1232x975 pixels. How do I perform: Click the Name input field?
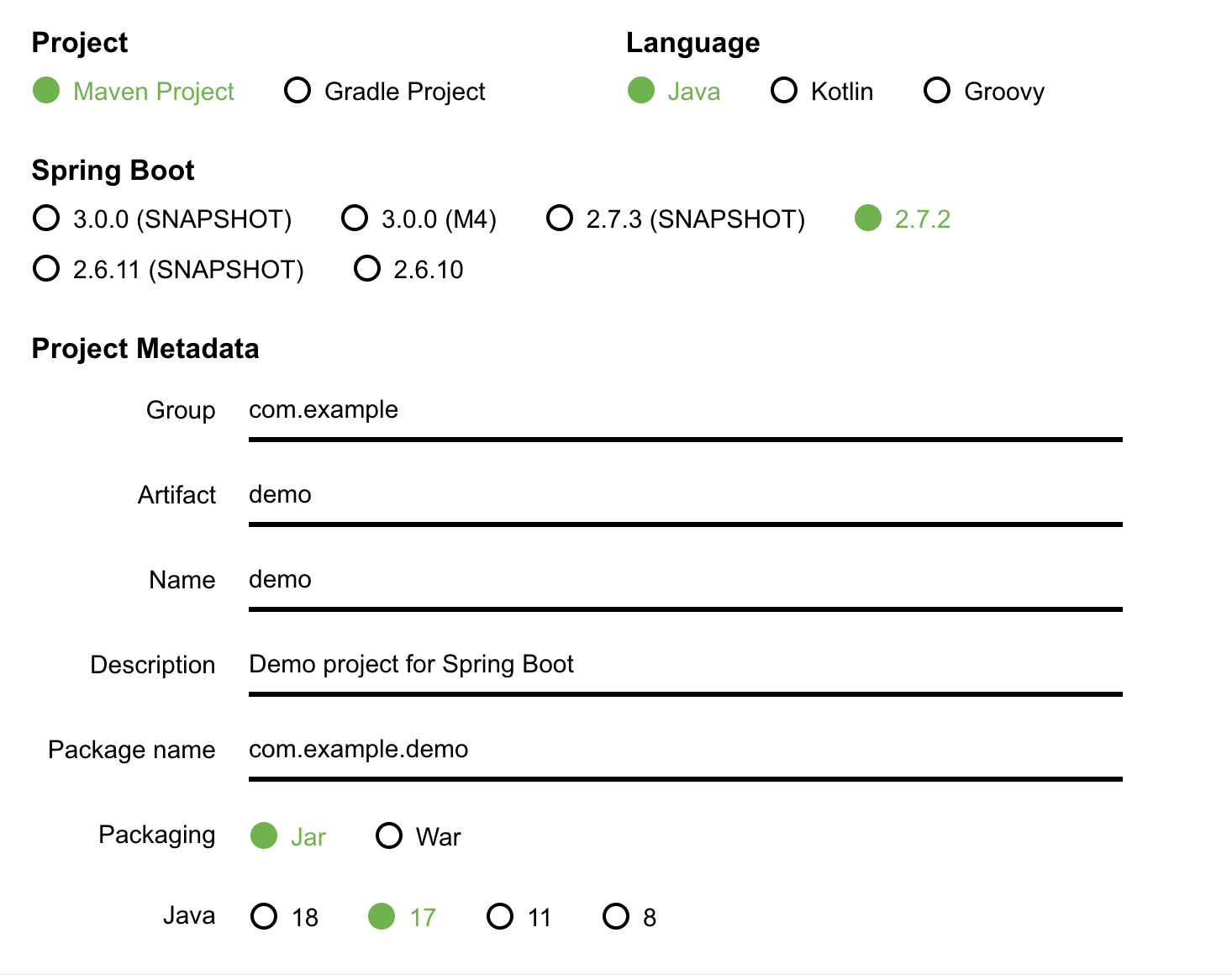coord(684,582)
